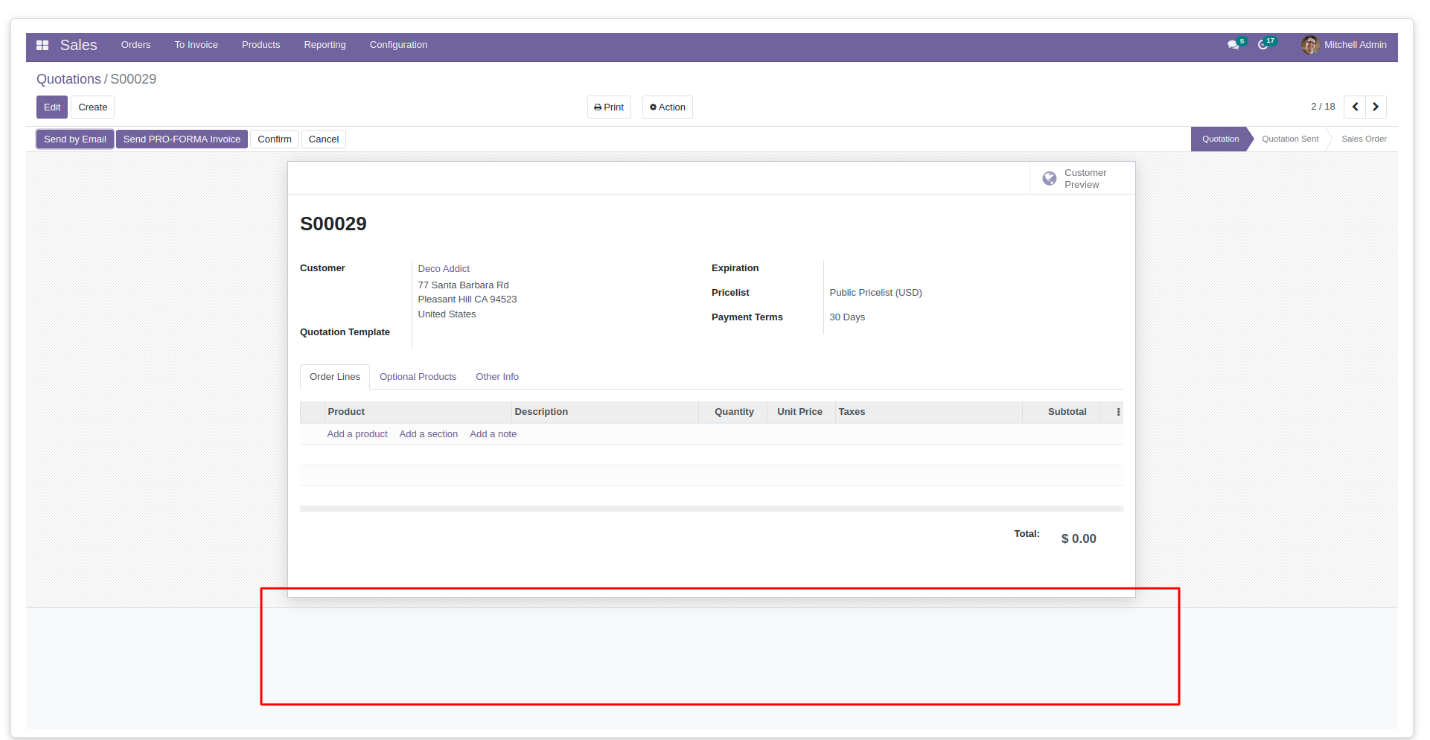1430x740 pixels.
Task: Open the Orders menu
Action: pyautogui.click(x=136, y=45)
